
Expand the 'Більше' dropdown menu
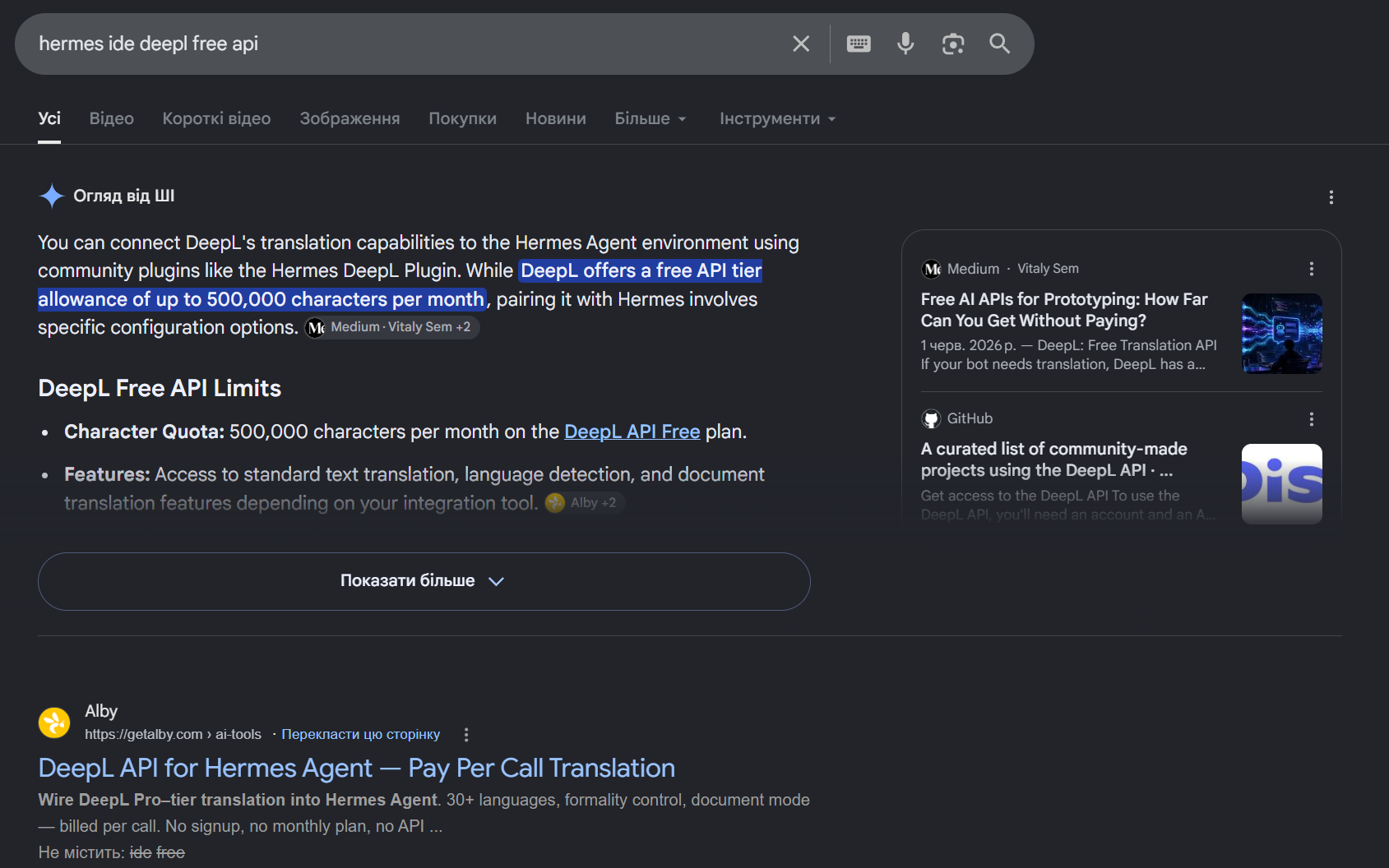point(651,118)
